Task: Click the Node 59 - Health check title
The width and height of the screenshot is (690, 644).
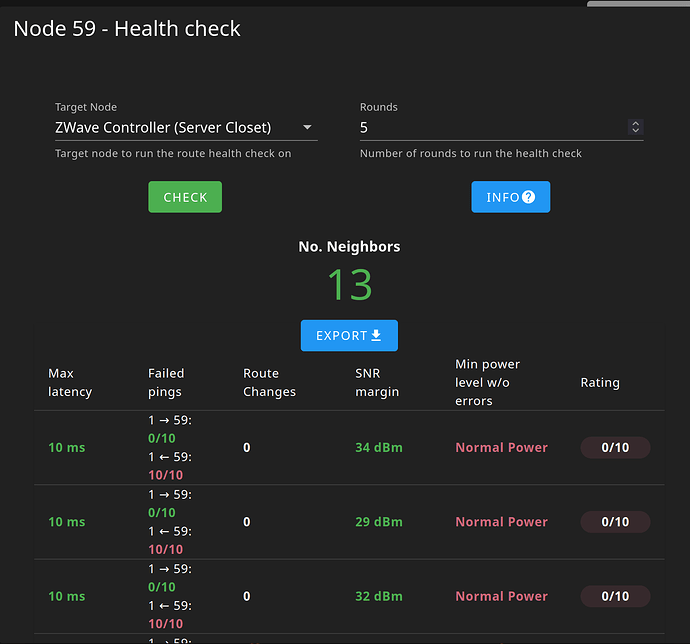Action: [x=127, y=28]
